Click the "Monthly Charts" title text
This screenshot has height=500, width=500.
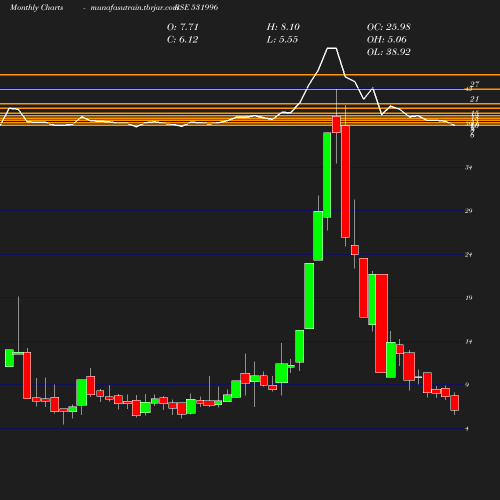[36, 7]
